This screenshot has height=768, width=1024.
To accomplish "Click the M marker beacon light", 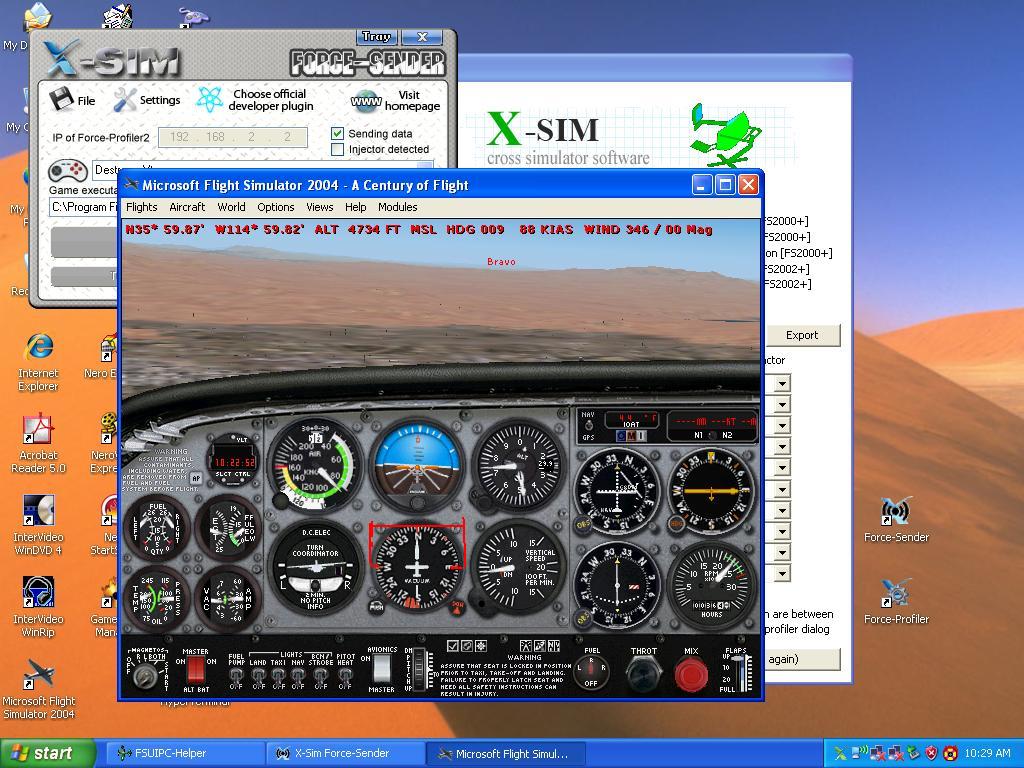I will coord(632,436).
